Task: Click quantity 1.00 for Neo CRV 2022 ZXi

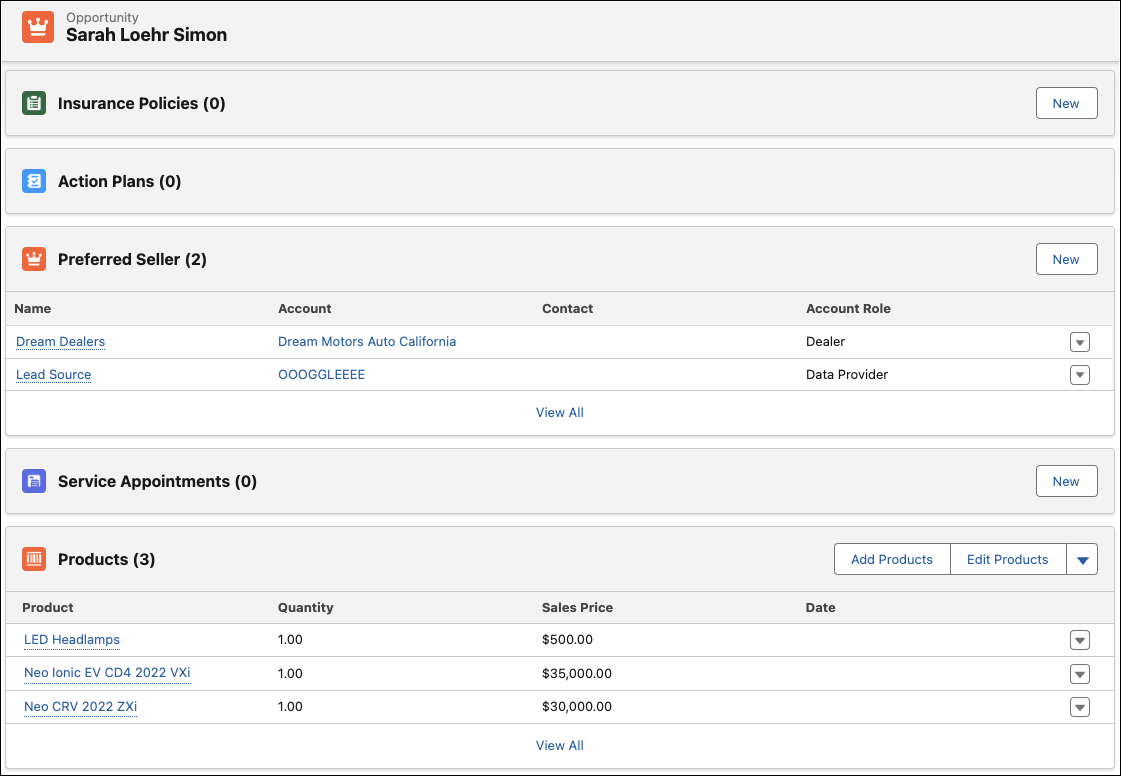Action: coord(290,707)
